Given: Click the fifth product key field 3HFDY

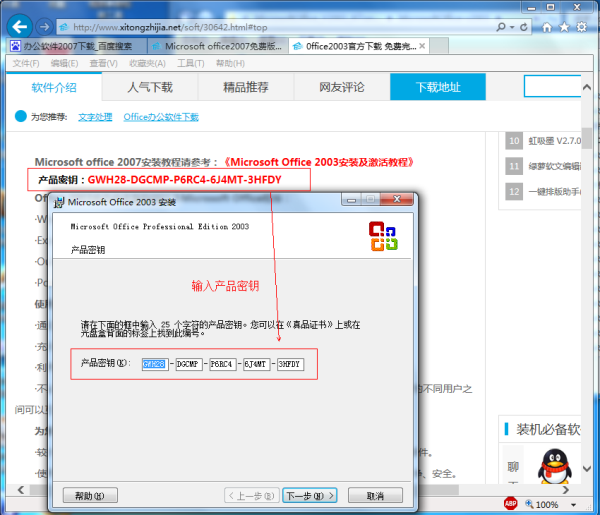Looking at the screenshot, I should 290,364.
